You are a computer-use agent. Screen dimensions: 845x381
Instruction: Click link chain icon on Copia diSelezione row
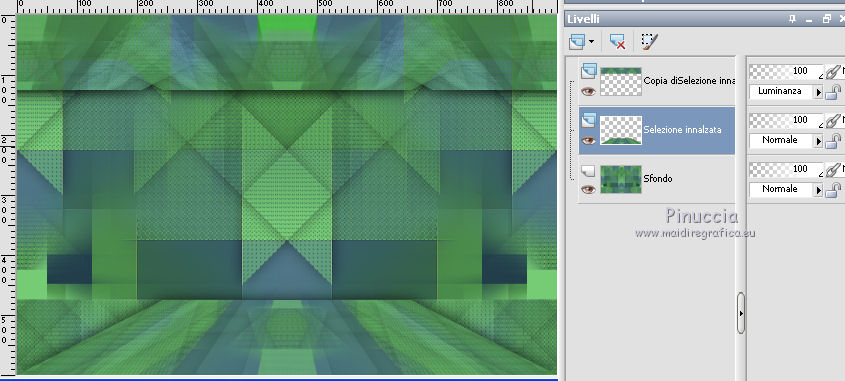833,72
